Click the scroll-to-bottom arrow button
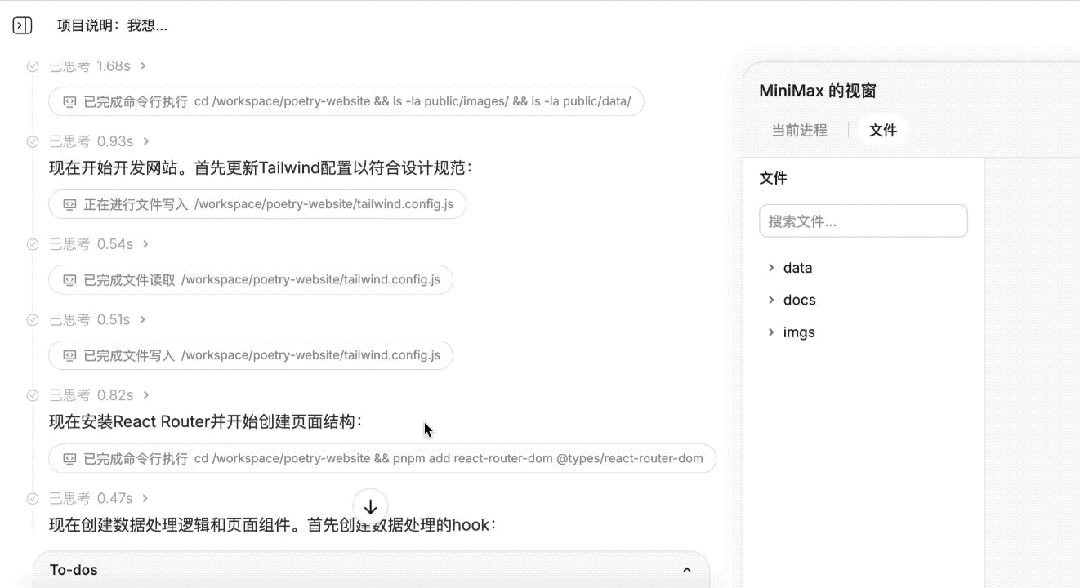Image resolution: width=1080 pixels, height=588 pixels. coord(370,507)
